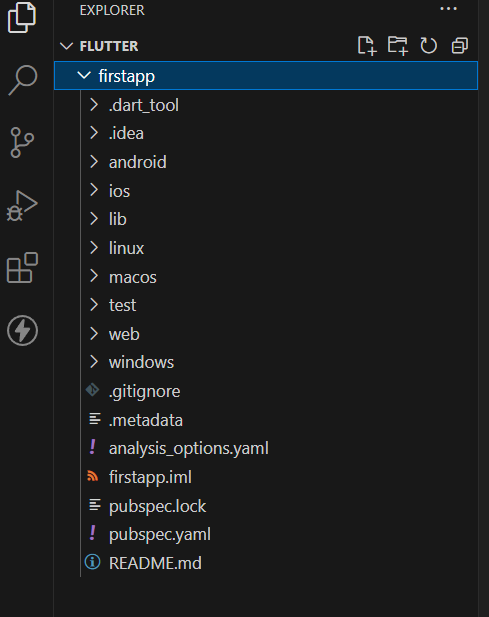The width and height of the screenshot is (489, 617).
Task: Open Run and Debug view
Action: point(22,206)
